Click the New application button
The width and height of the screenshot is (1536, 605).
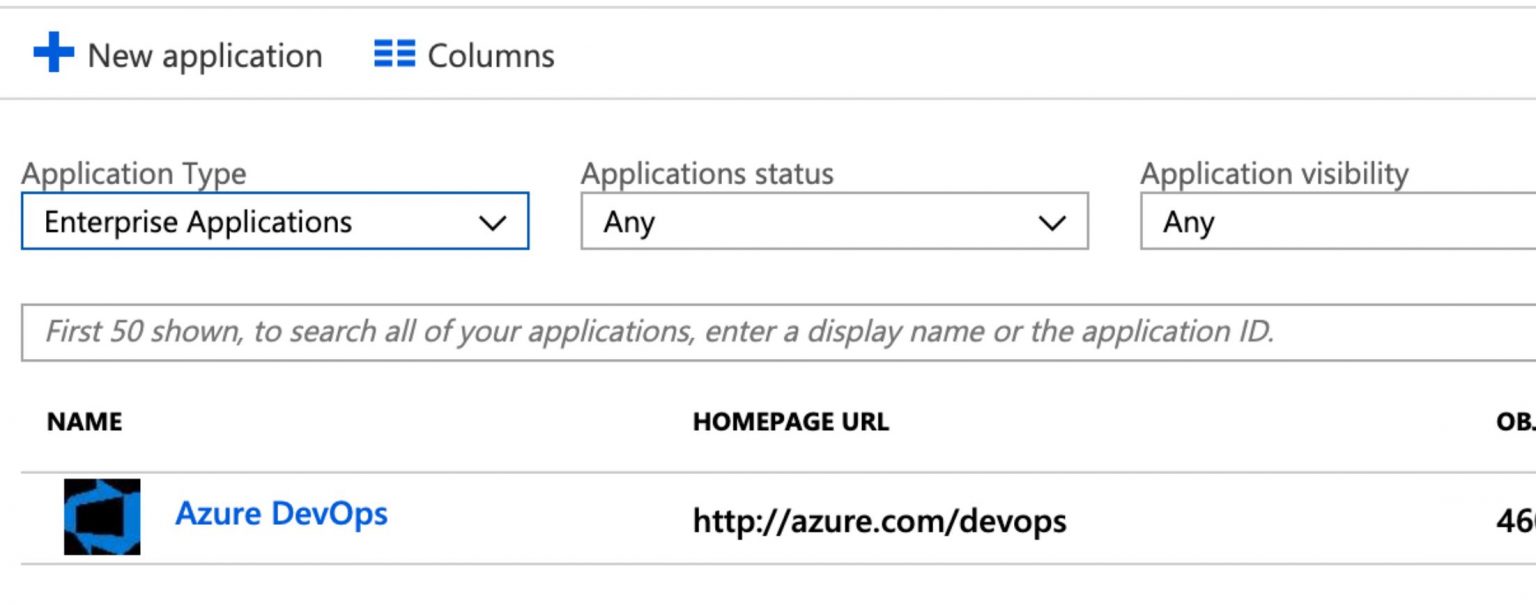click(x=180, y=55)
